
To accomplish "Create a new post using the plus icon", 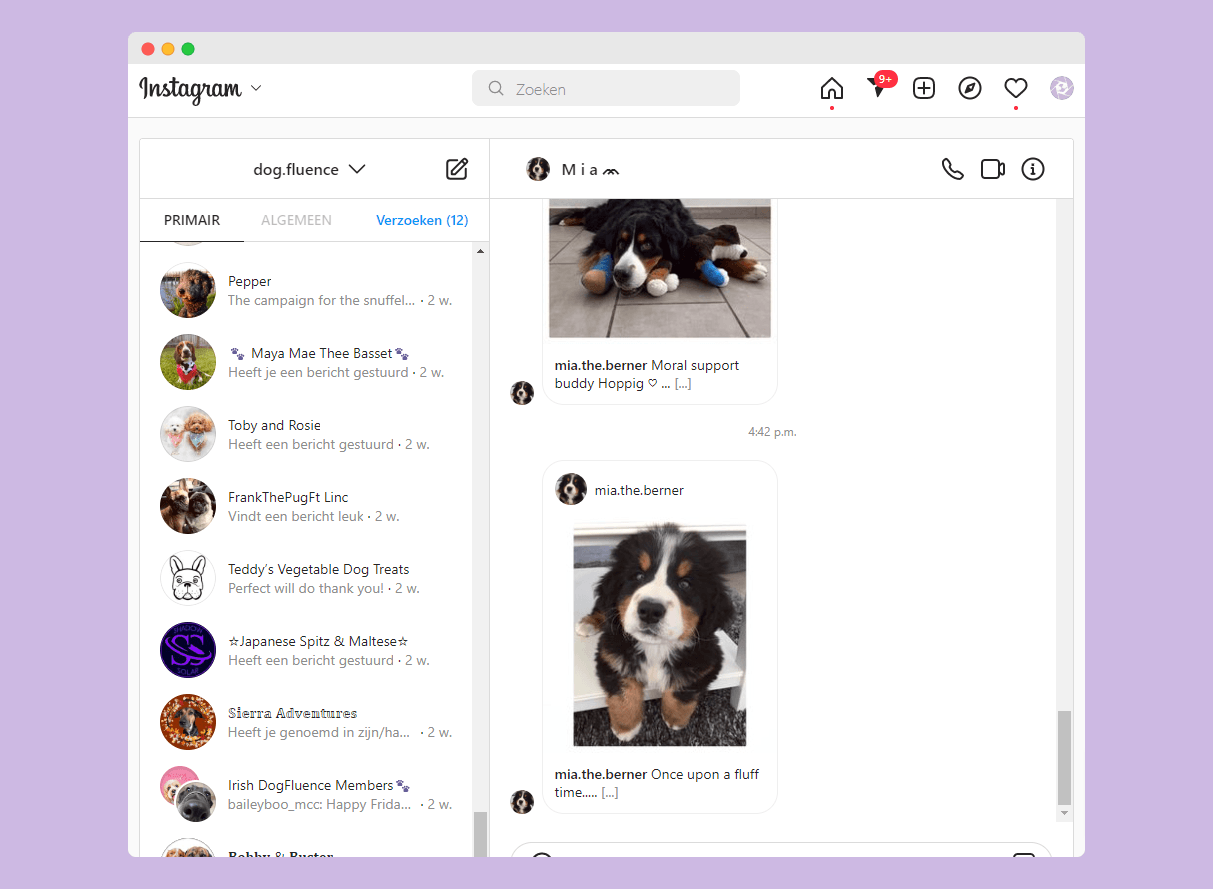I will (923, 88).
